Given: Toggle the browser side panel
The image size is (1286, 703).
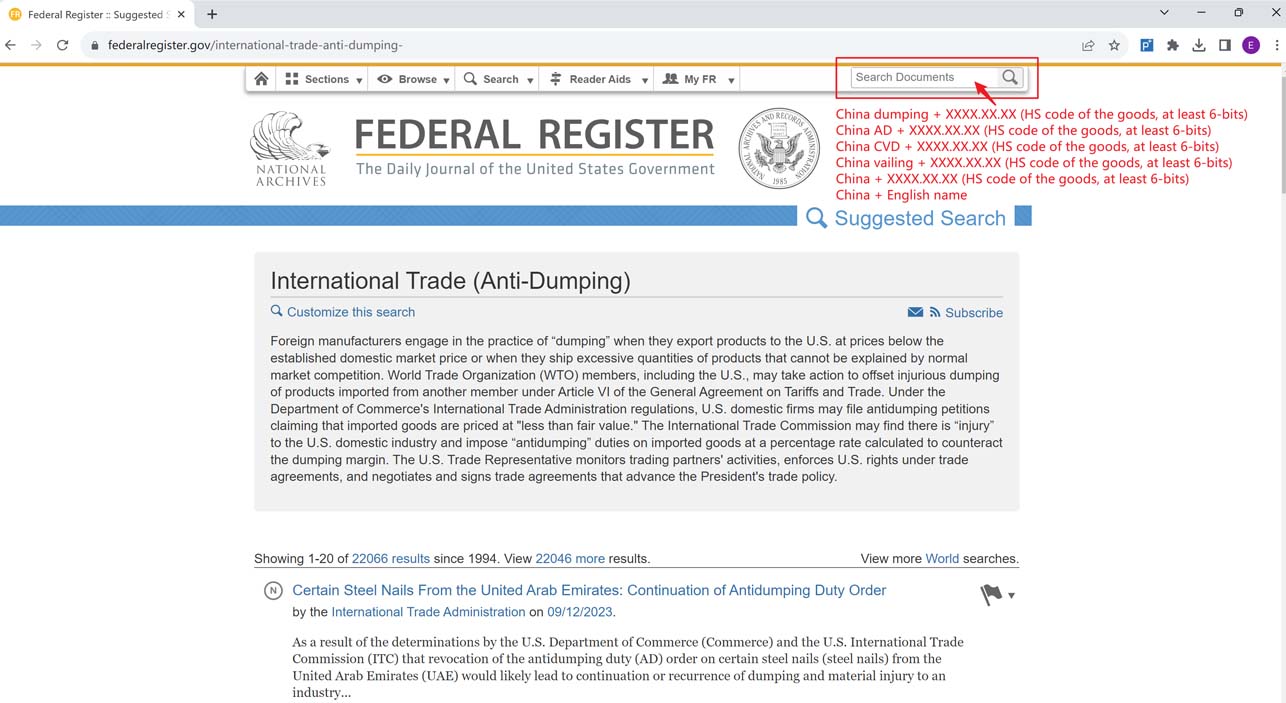Looking at the screenshot, I should pos(1225,45).
